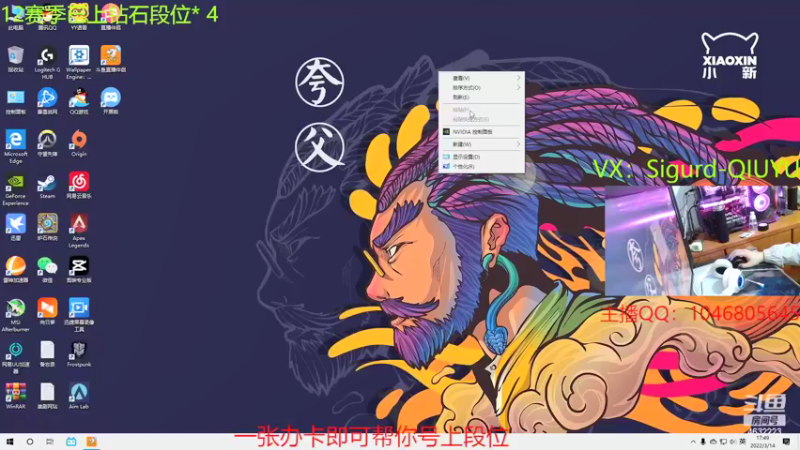The height and width of the screenshot is (450, 800).
Task: Choose 刷新(E) refresh in context menu
Action: [482, 97]
